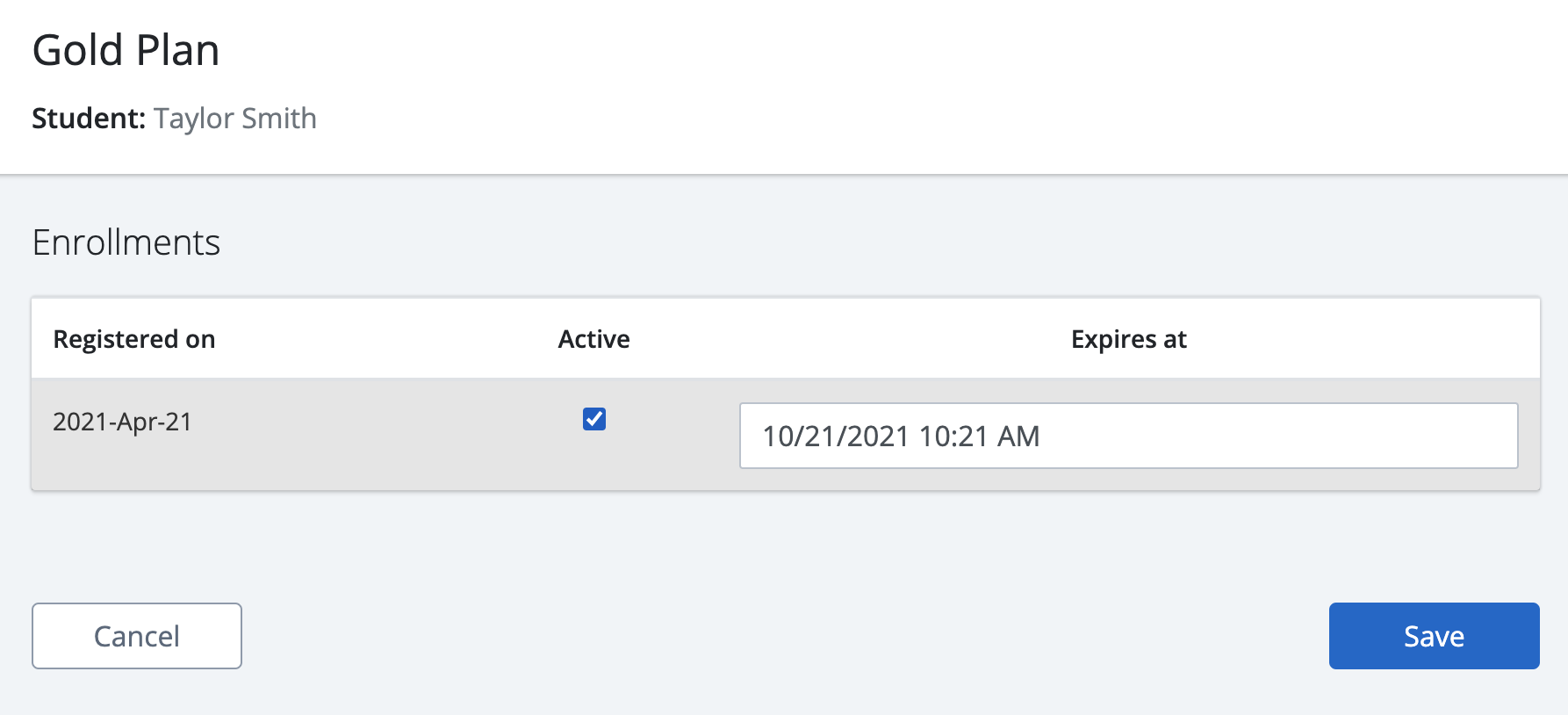Click the Enrollments section heading
Image resolution: width=1568 pixels, height=715 pixels.
point(126,242)
